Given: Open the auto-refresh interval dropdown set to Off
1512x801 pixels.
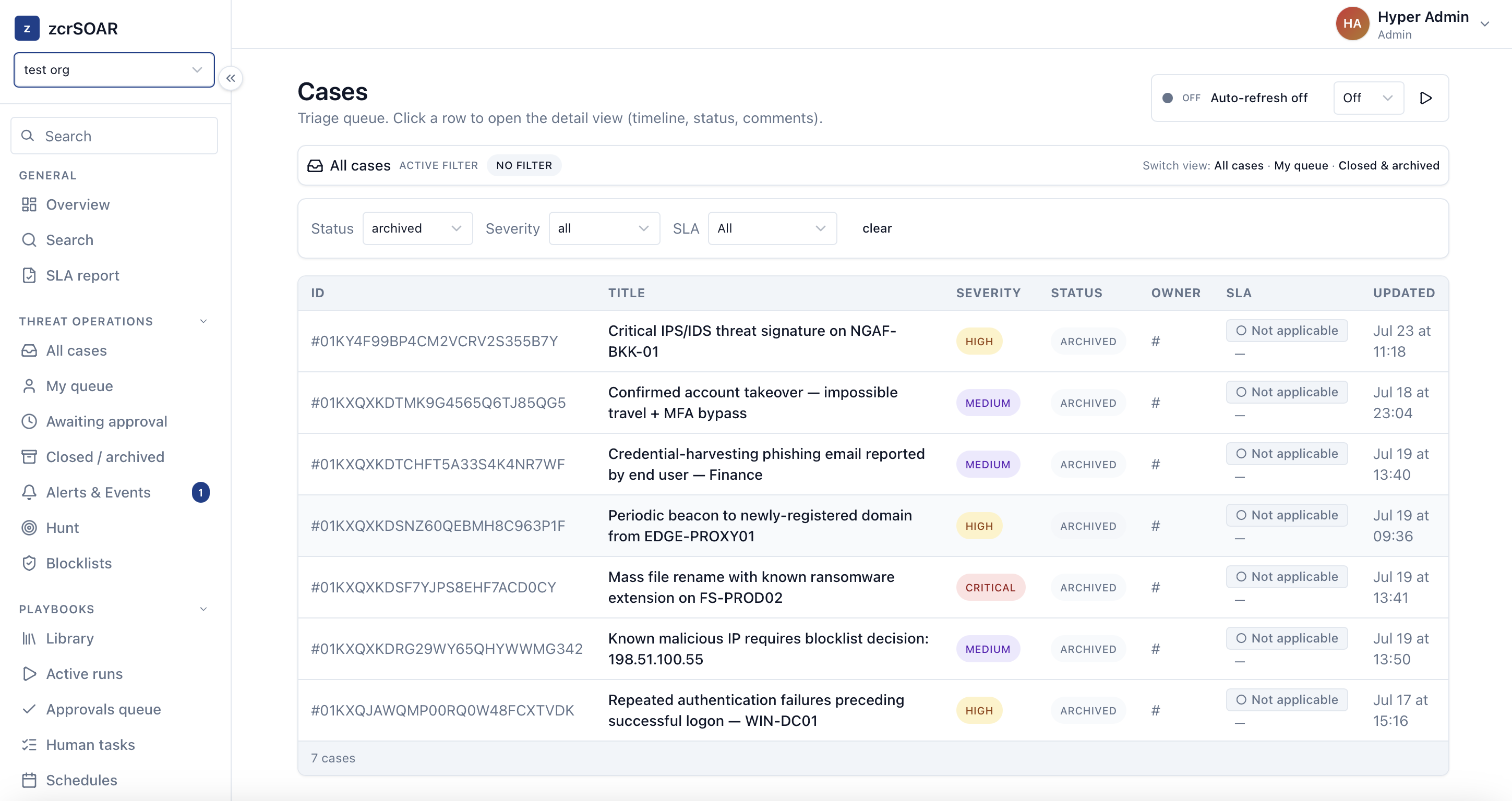Looking at the screenshot, I should tap(1368, 98).
